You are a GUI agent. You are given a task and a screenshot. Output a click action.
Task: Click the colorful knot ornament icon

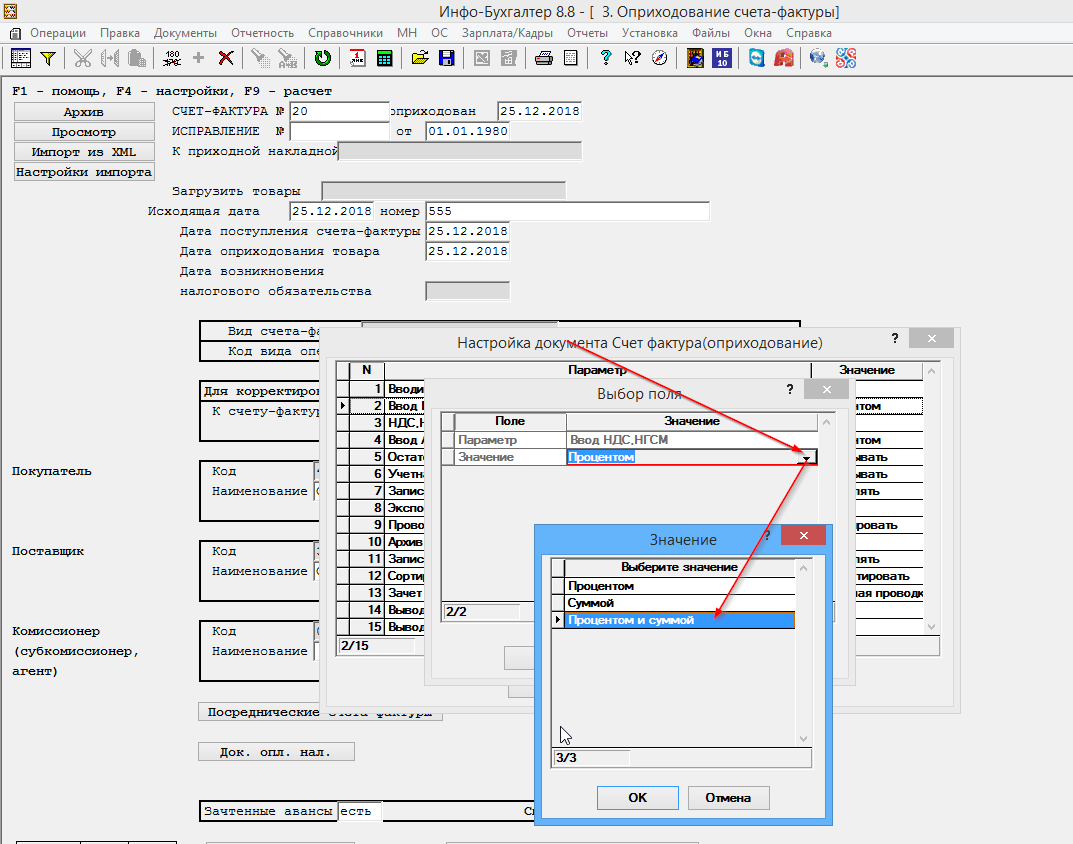846,58
